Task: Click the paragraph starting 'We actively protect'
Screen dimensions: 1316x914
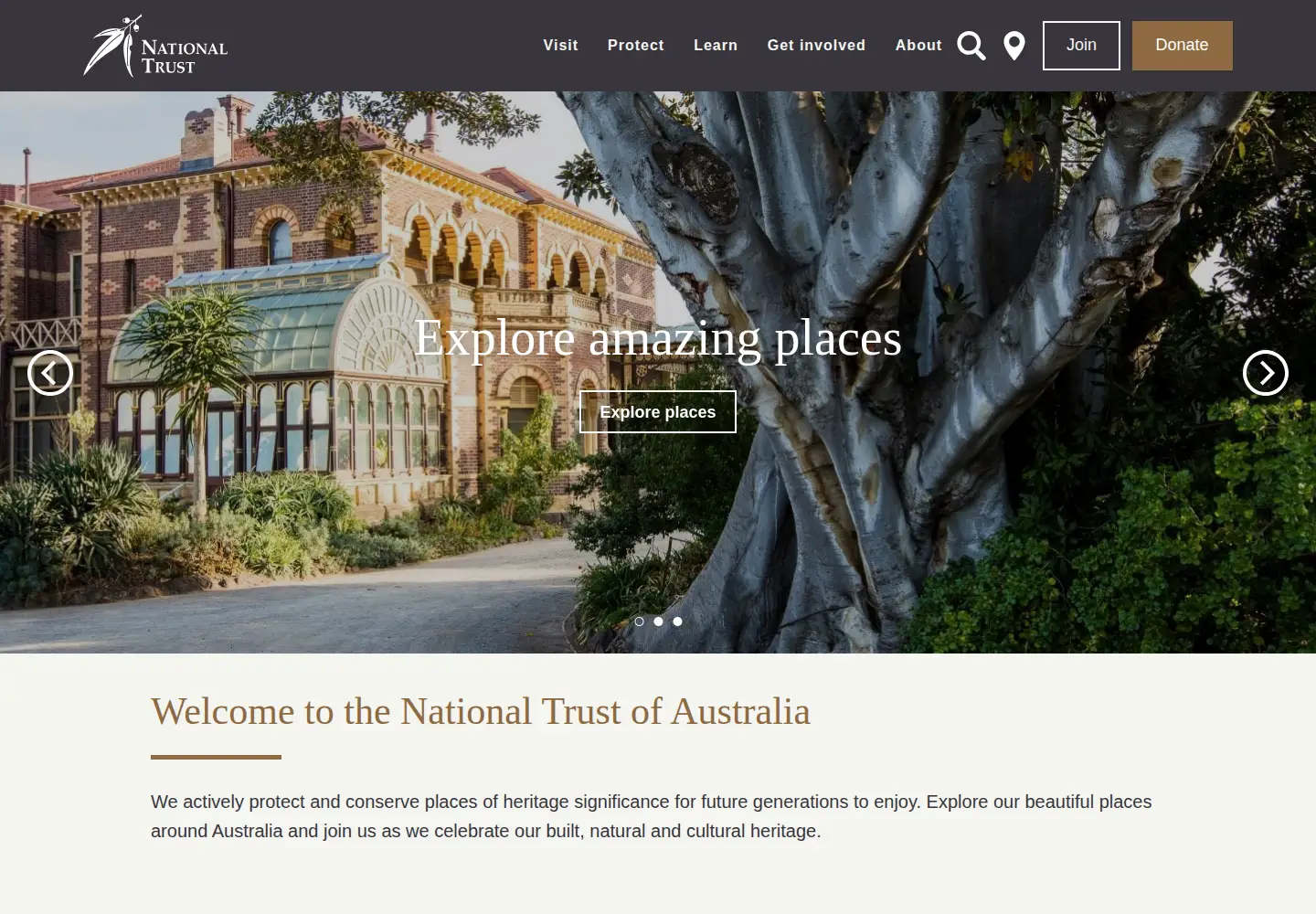Action: [651, 816]
